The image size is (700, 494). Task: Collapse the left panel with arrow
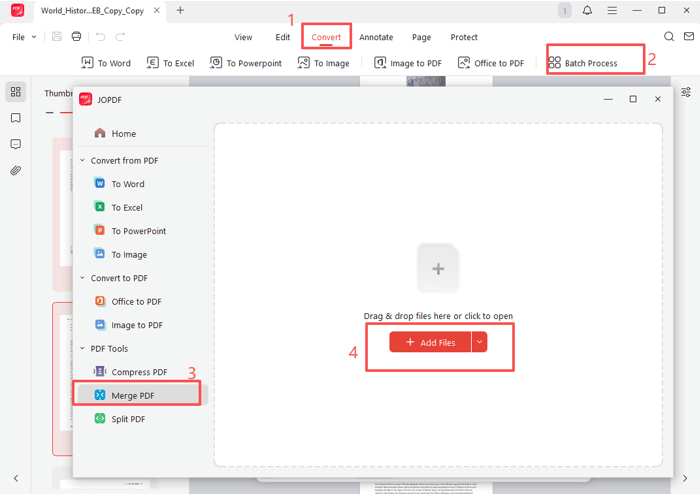pos(16,478)
